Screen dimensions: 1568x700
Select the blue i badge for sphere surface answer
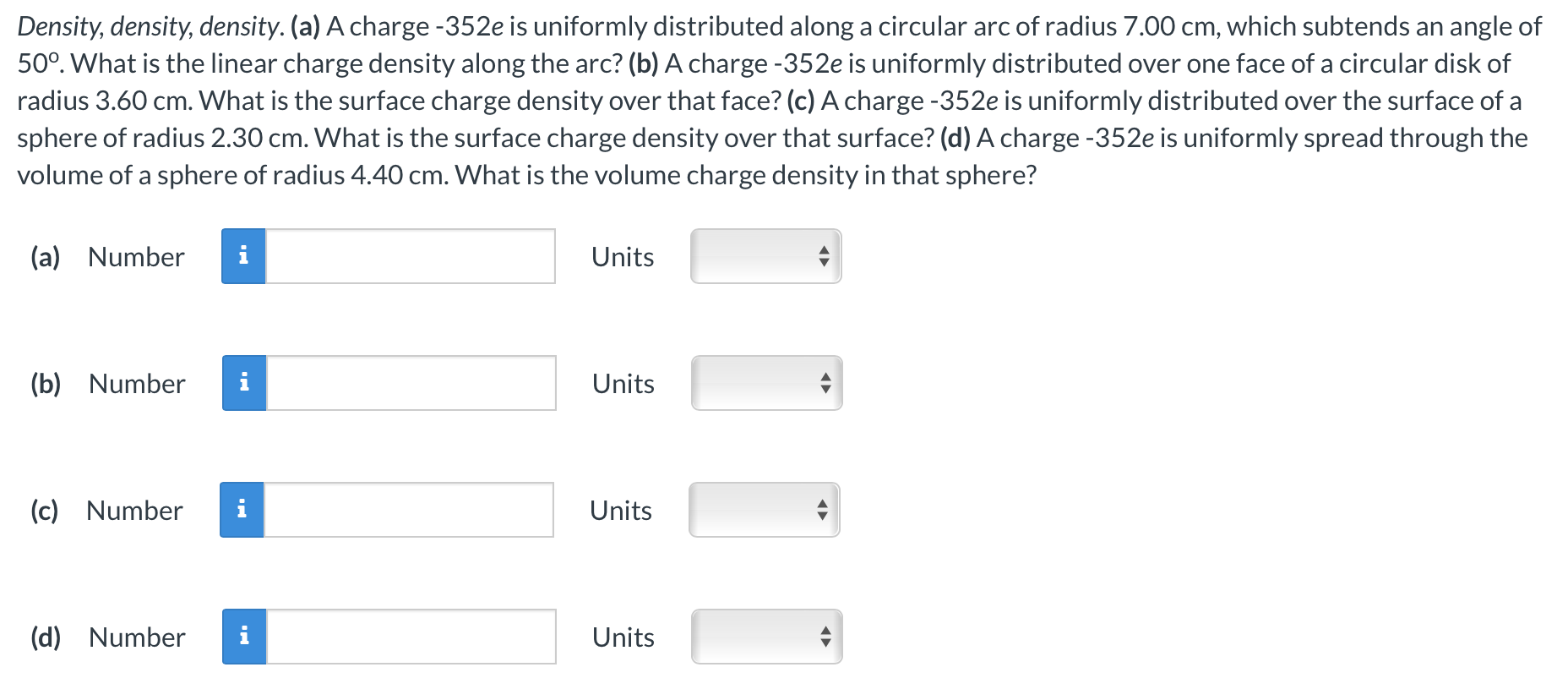coord(244,510)
